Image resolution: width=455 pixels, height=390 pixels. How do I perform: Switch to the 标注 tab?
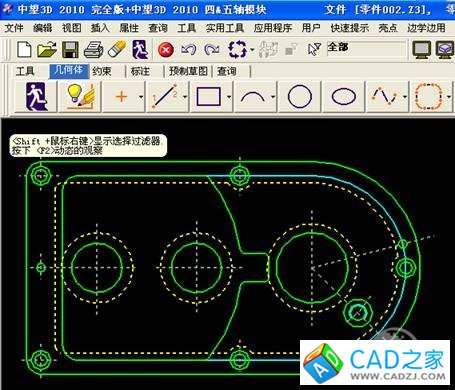pos(140,71)
